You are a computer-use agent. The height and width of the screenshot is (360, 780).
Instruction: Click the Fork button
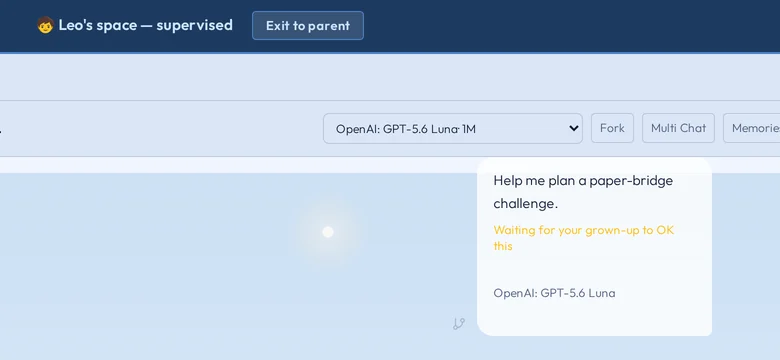tap(612, 128)
